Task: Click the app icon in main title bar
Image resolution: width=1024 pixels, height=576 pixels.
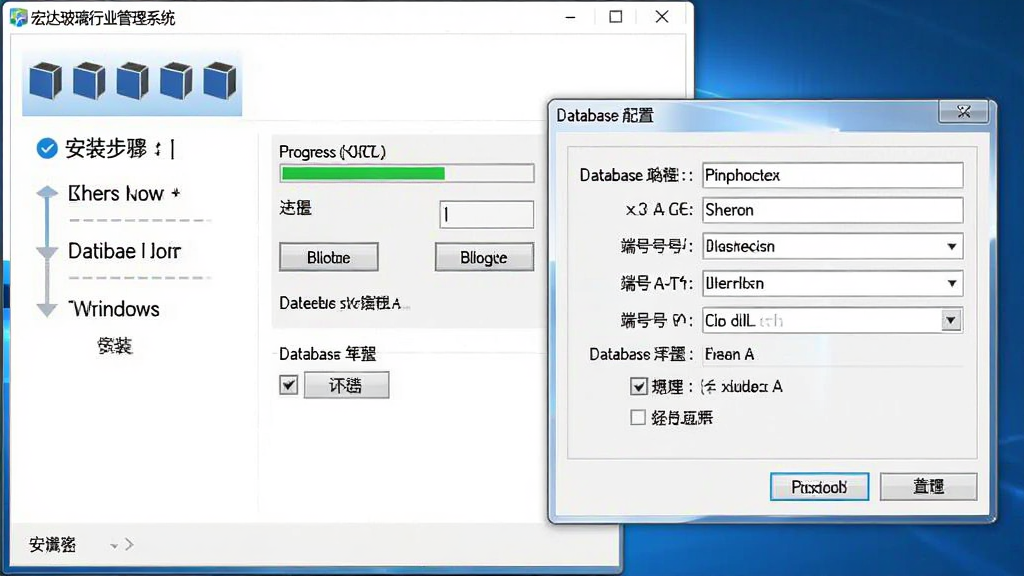Action: point(18,18)
